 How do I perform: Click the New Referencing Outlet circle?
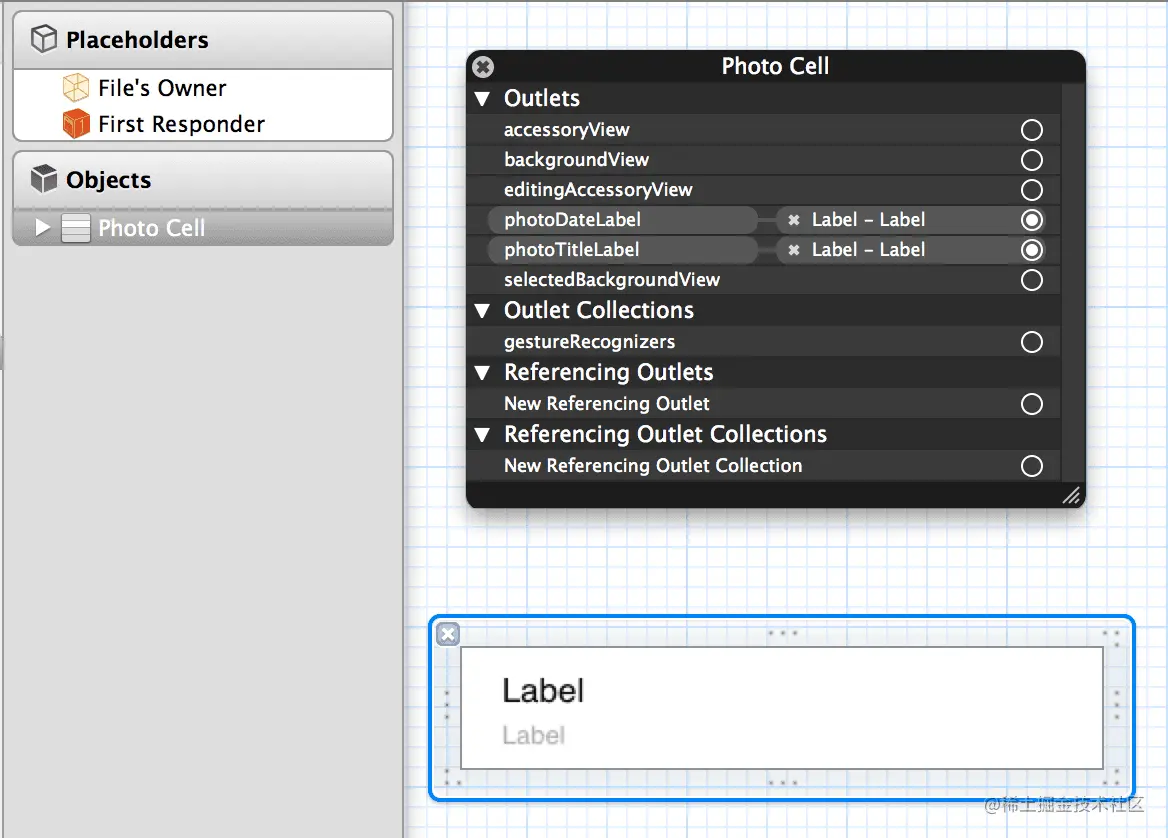click(1032, 404)
